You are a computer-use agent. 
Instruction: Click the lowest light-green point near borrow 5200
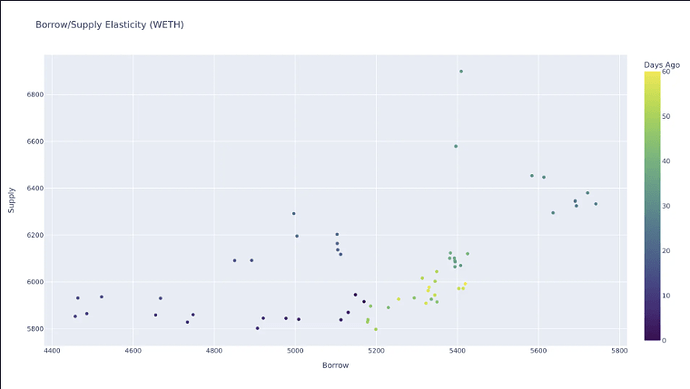tap(376, 329)
